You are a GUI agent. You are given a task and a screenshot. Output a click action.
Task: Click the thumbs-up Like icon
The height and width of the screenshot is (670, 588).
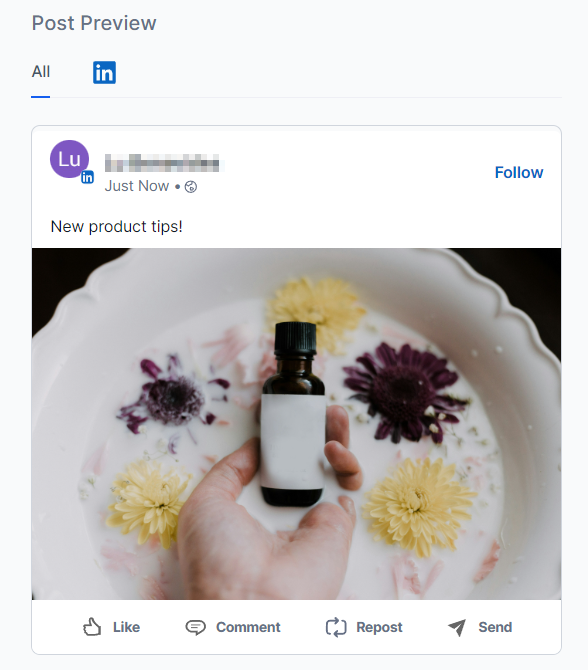[x=92, y=627]
